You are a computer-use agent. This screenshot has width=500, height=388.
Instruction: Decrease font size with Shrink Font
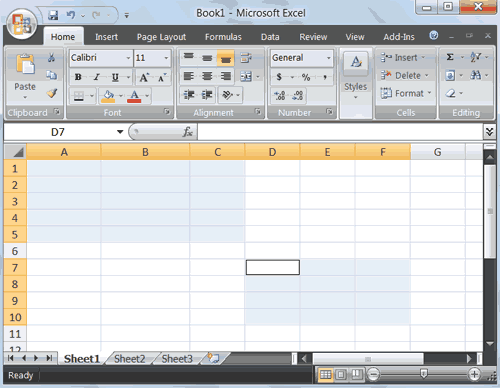point(162,78)
